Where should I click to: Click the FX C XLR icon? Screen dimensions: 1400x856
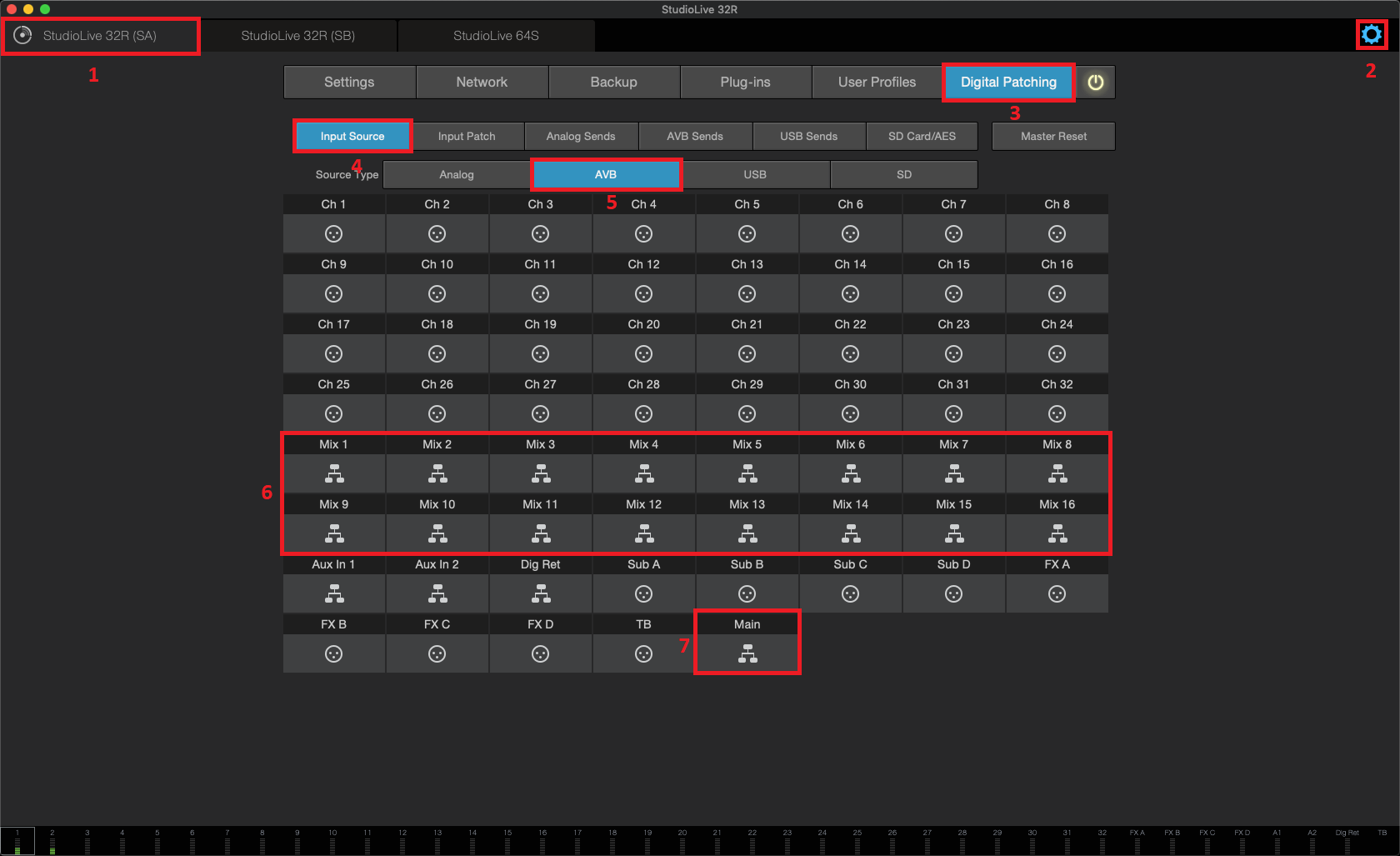[437, 654]
